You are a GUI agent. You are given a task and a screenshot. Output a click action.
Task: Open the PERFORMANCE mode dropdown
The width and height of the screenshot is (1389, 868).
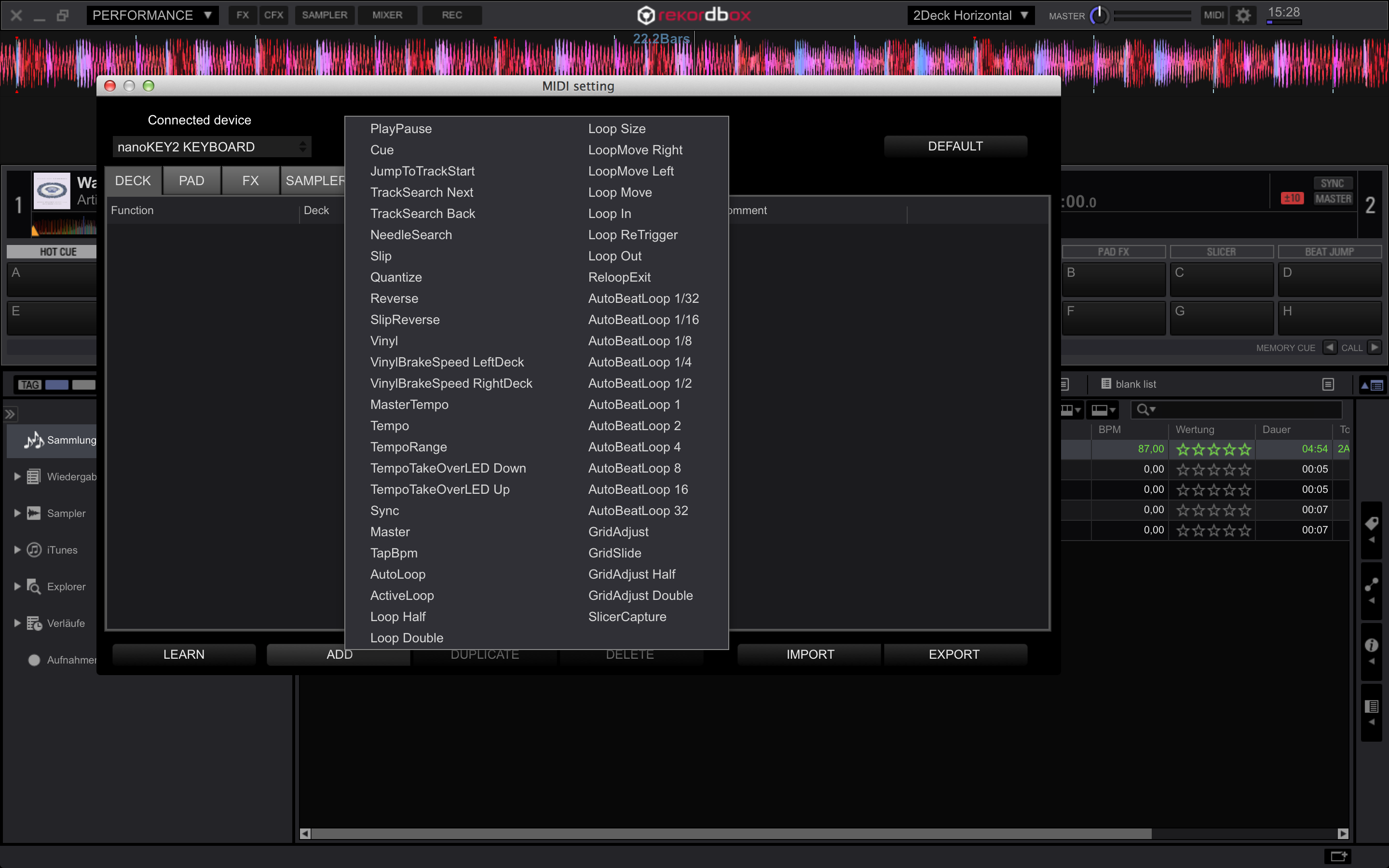(x=152, y=15)
